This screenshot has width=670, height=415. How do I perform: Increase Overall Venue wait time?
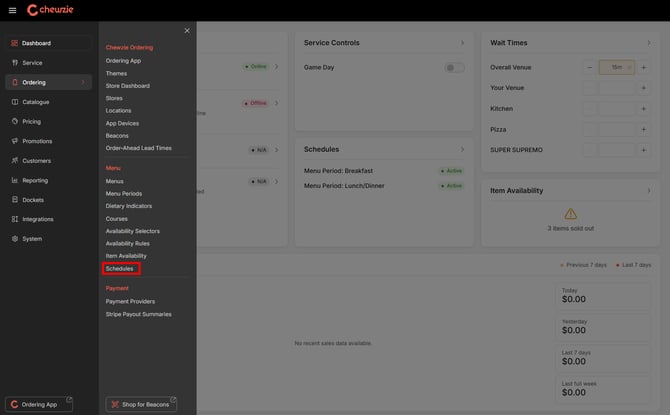(643, 67)
